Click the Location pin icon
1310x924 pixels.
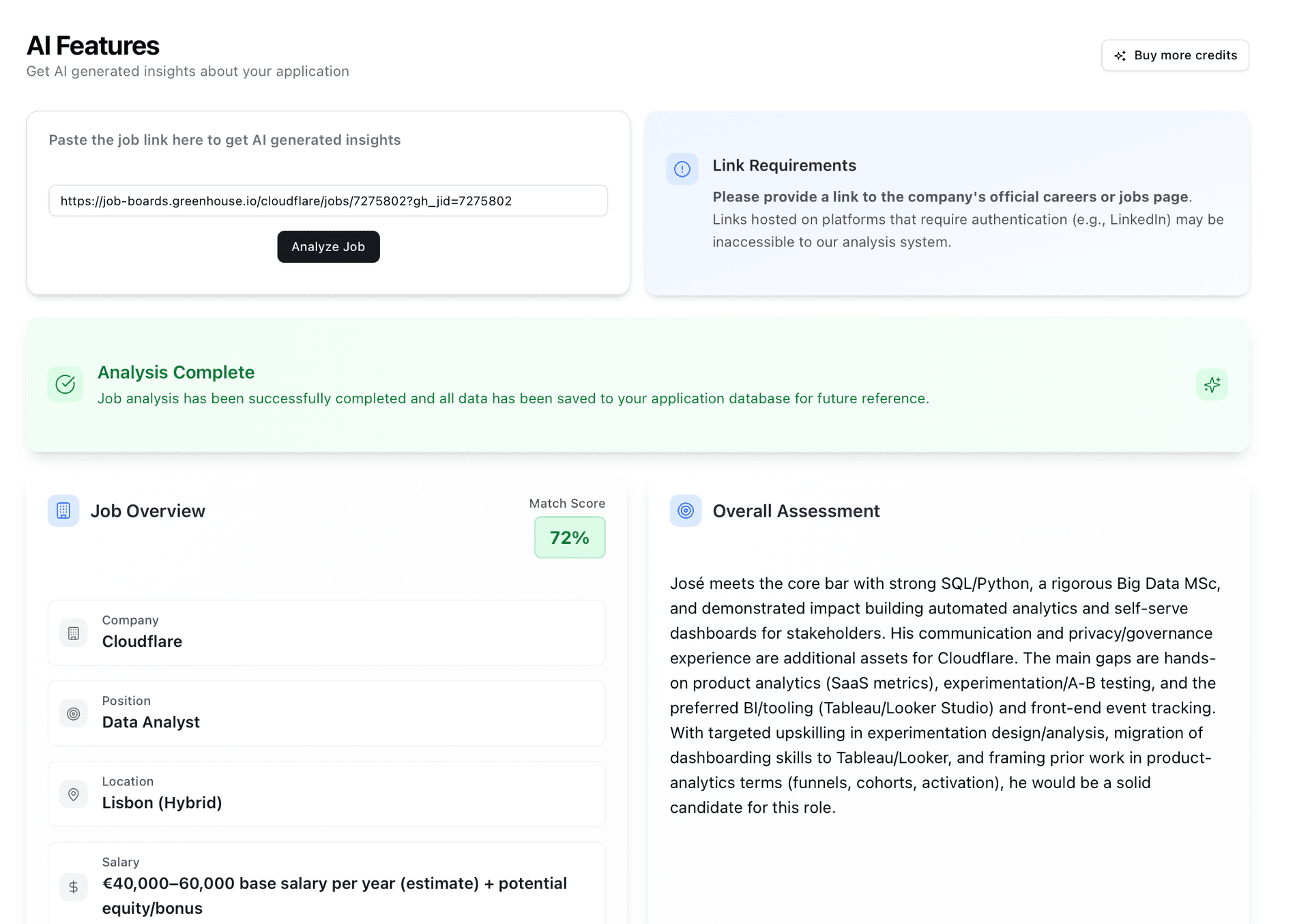(x=74, y=794)
